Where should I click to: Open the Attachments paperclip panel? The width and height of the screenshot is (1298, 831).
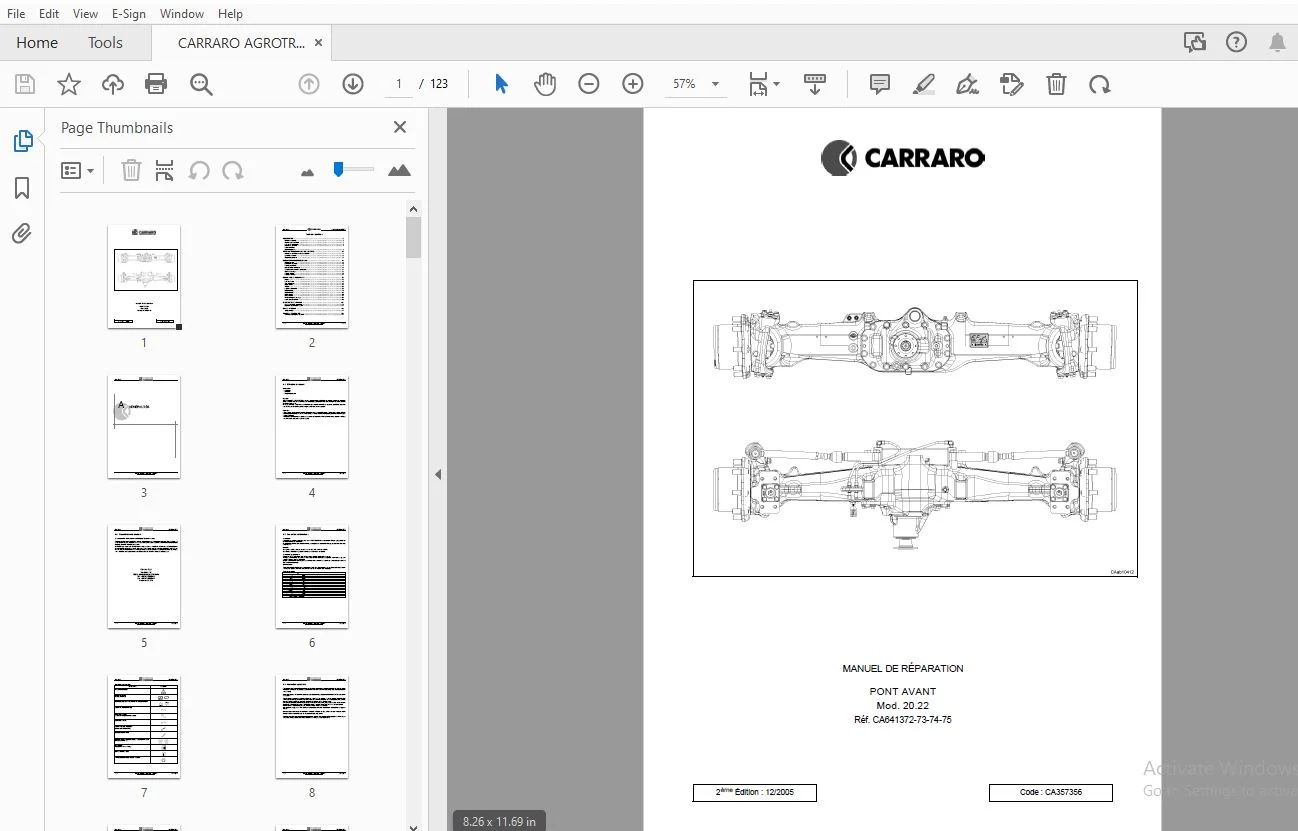click(22, 234)
